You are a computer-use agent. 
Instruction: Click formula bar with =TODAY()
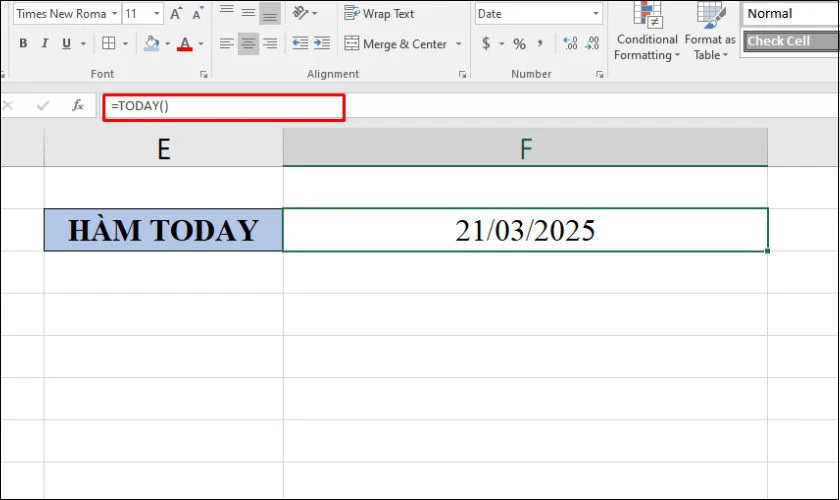(x=223, y=107)
